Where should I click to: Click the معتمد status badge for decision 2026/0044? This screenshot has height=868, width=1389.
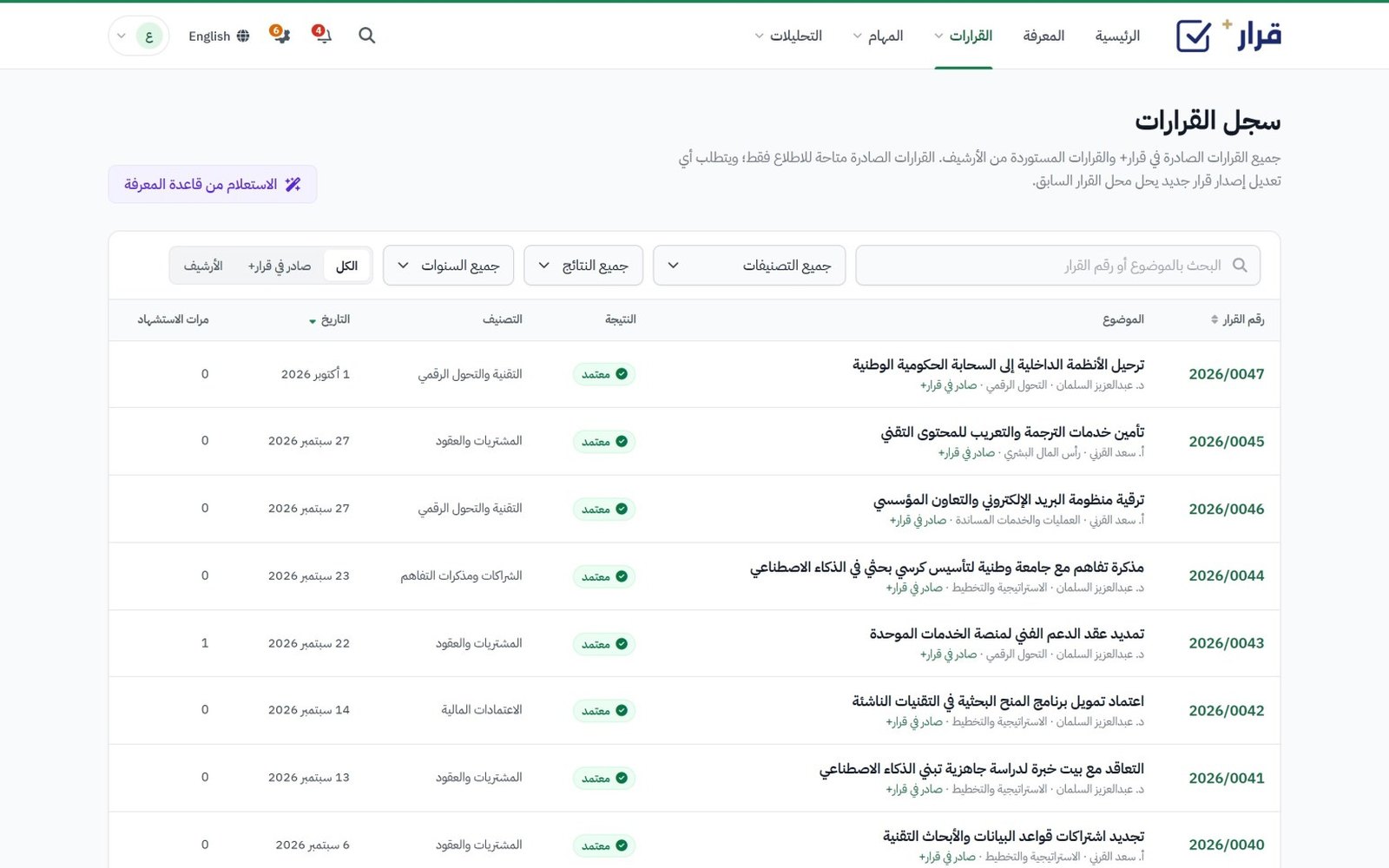603,576
